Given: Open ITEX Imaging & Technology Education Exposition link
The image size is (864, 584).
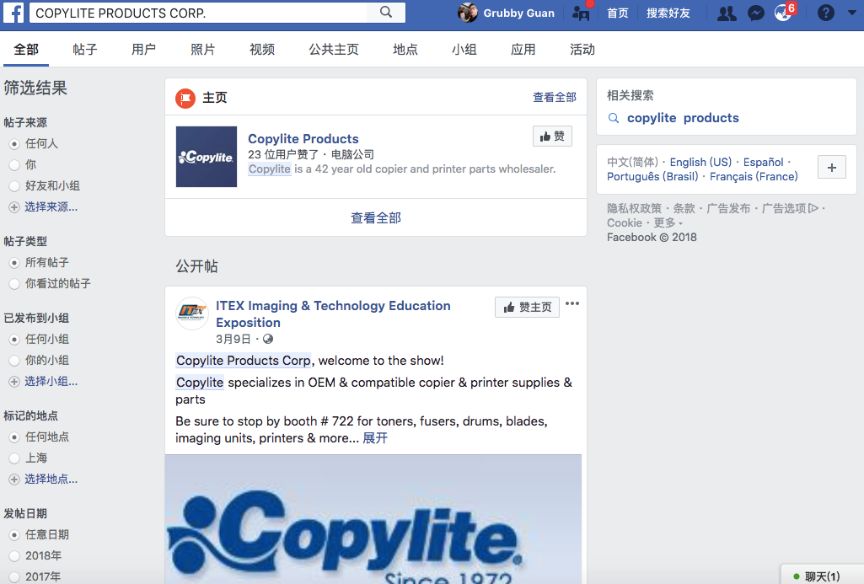Looking at the screenshot, I should (x=333, y=314).
